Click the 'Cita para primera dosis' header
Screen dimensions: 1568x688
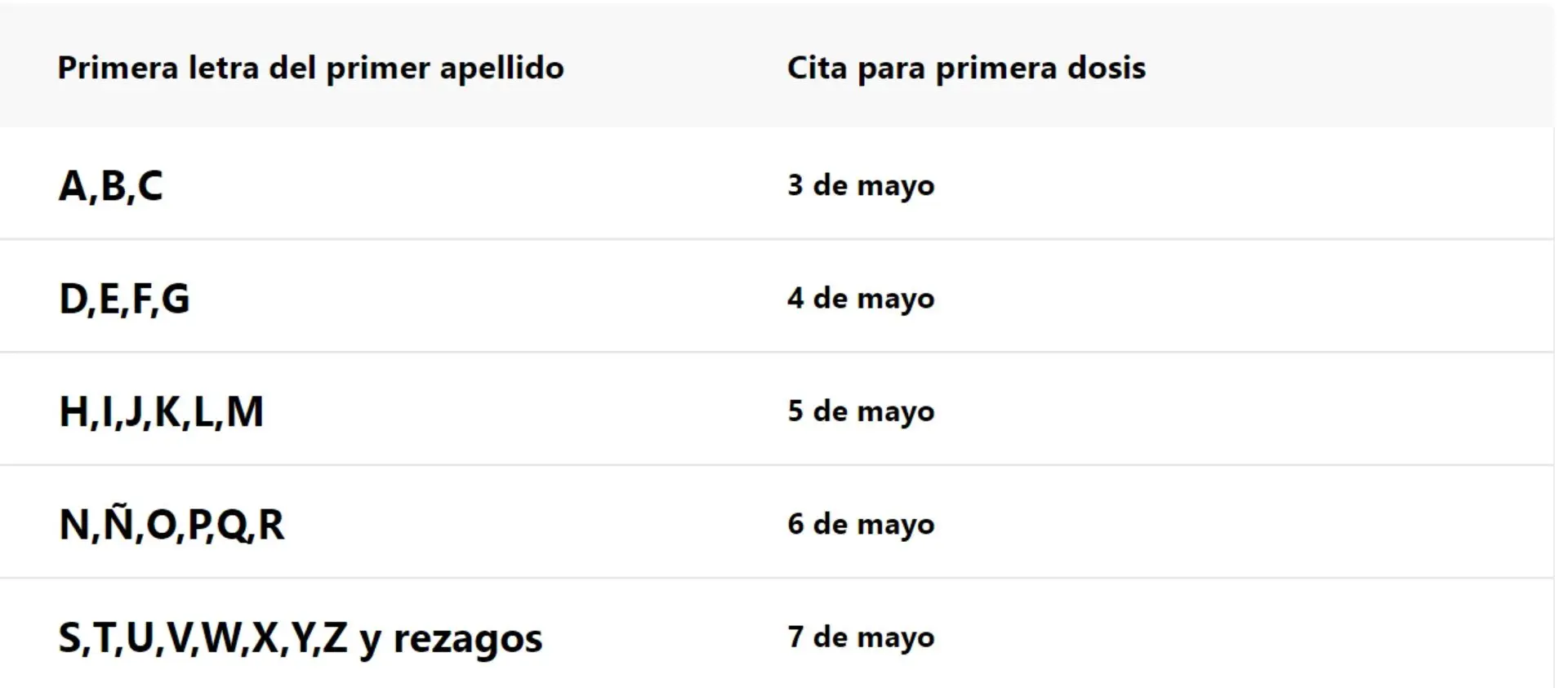point(966,69)
